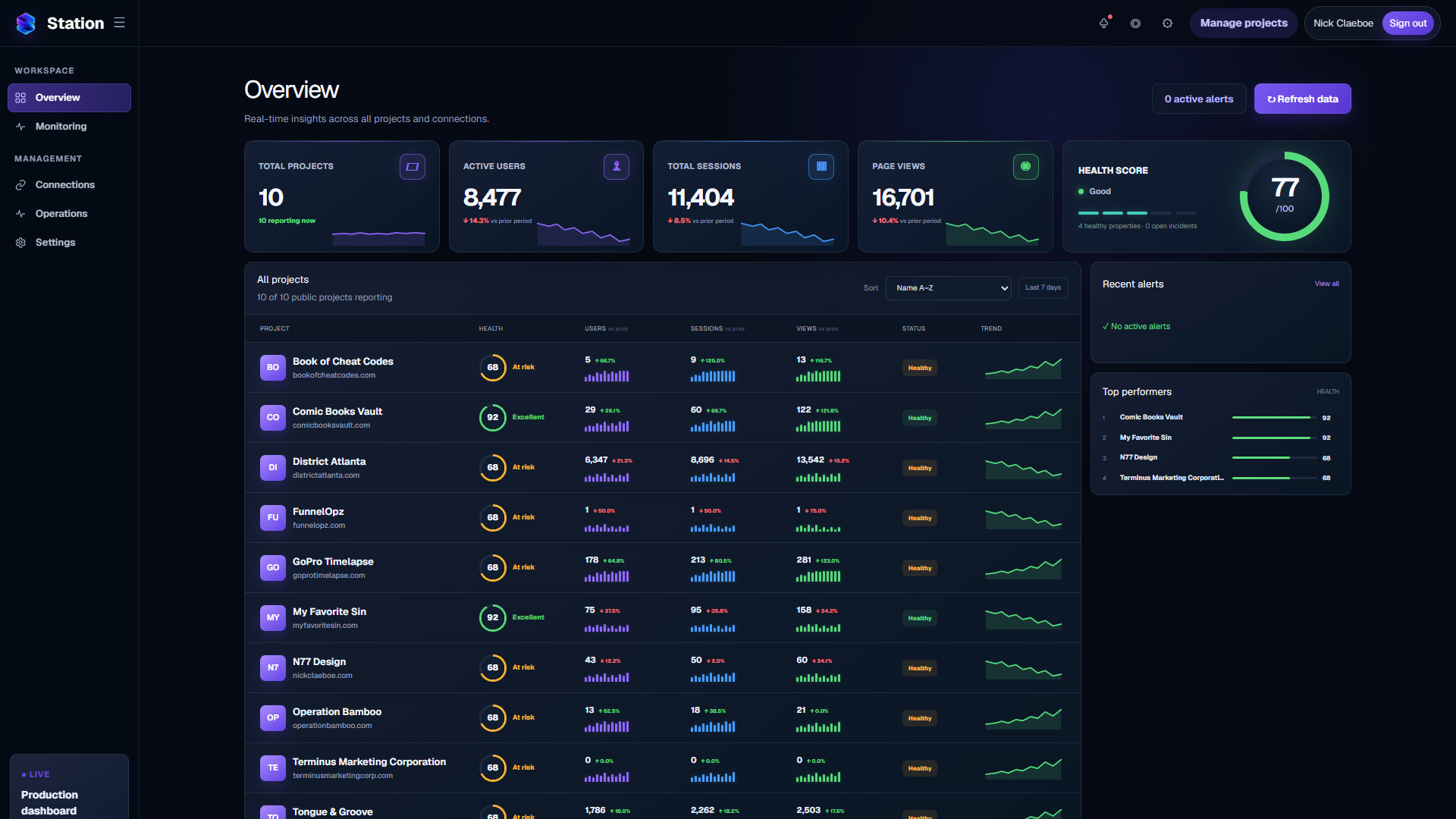
Task: Click the OP avatar for Operation Bamboo
Action: click(273, 718)
